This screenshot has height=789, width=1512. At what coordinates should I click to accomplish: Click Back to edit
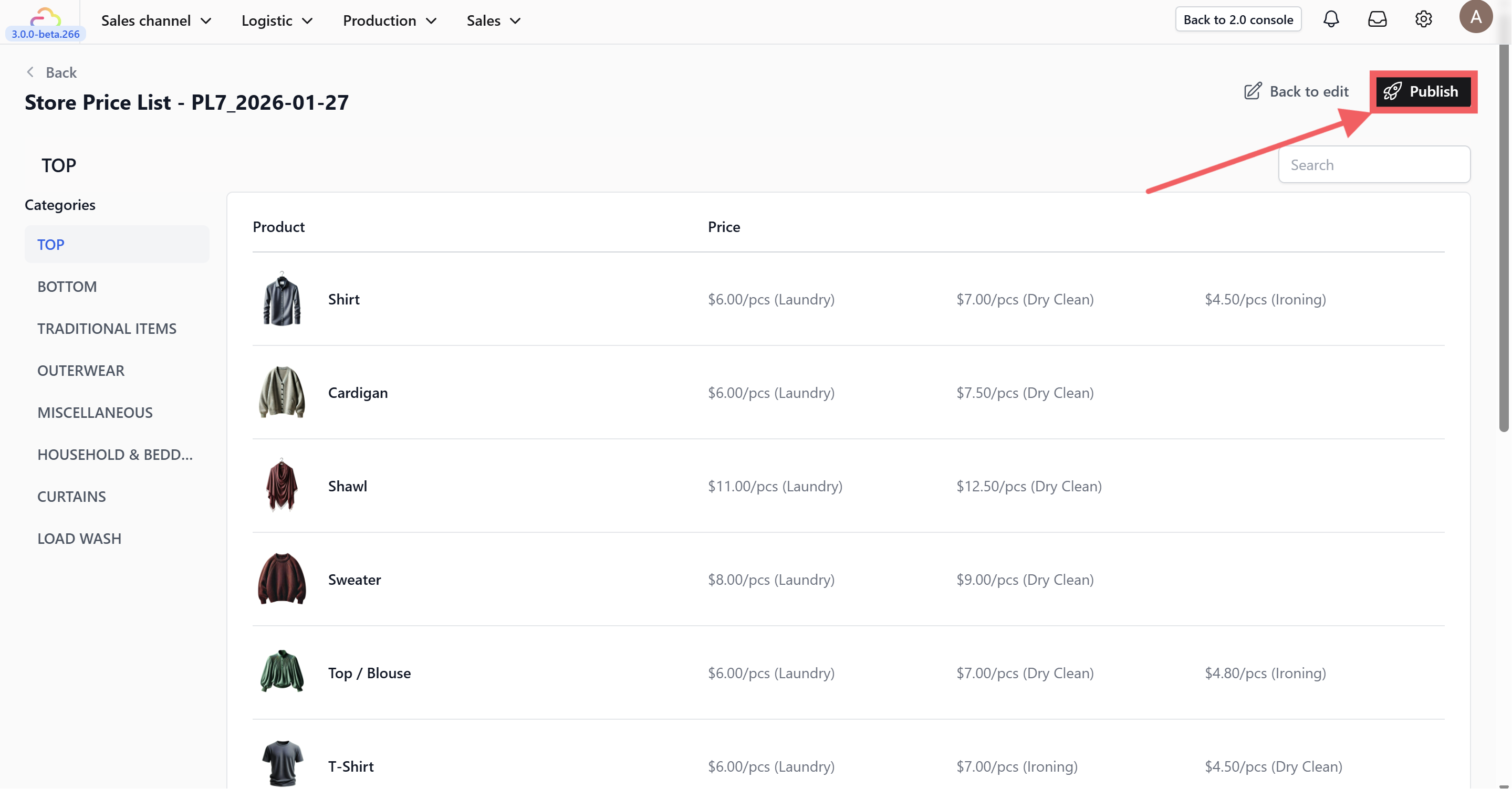tap(1297, 91)
